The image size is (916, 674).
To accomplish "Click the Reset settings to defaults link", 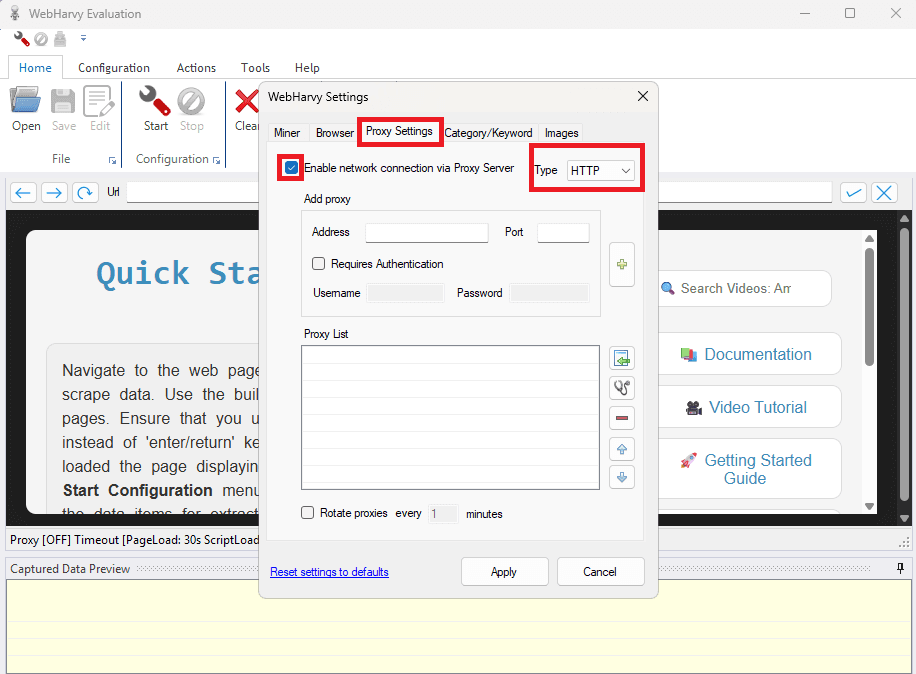I will click(x=329, y=571).
